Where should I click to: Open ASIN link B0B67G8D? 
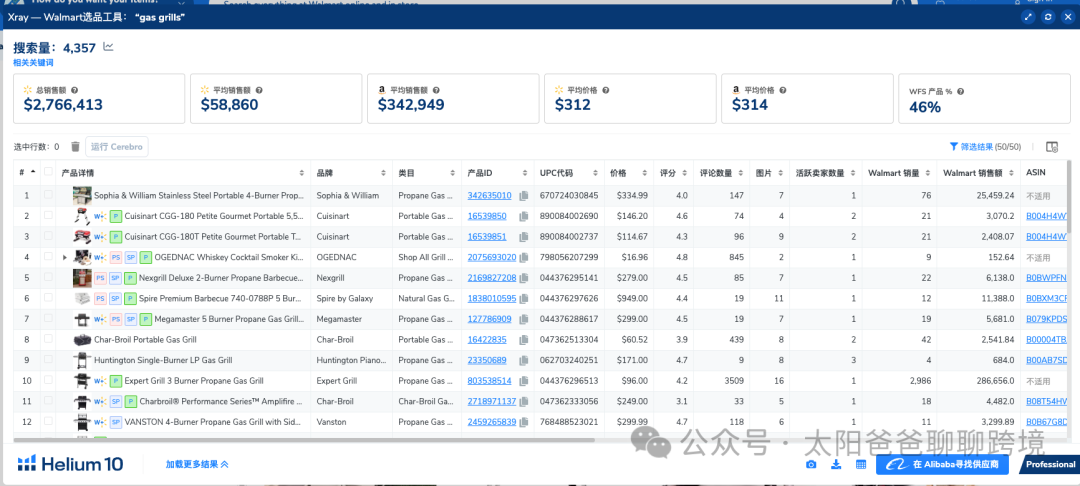1047,422
